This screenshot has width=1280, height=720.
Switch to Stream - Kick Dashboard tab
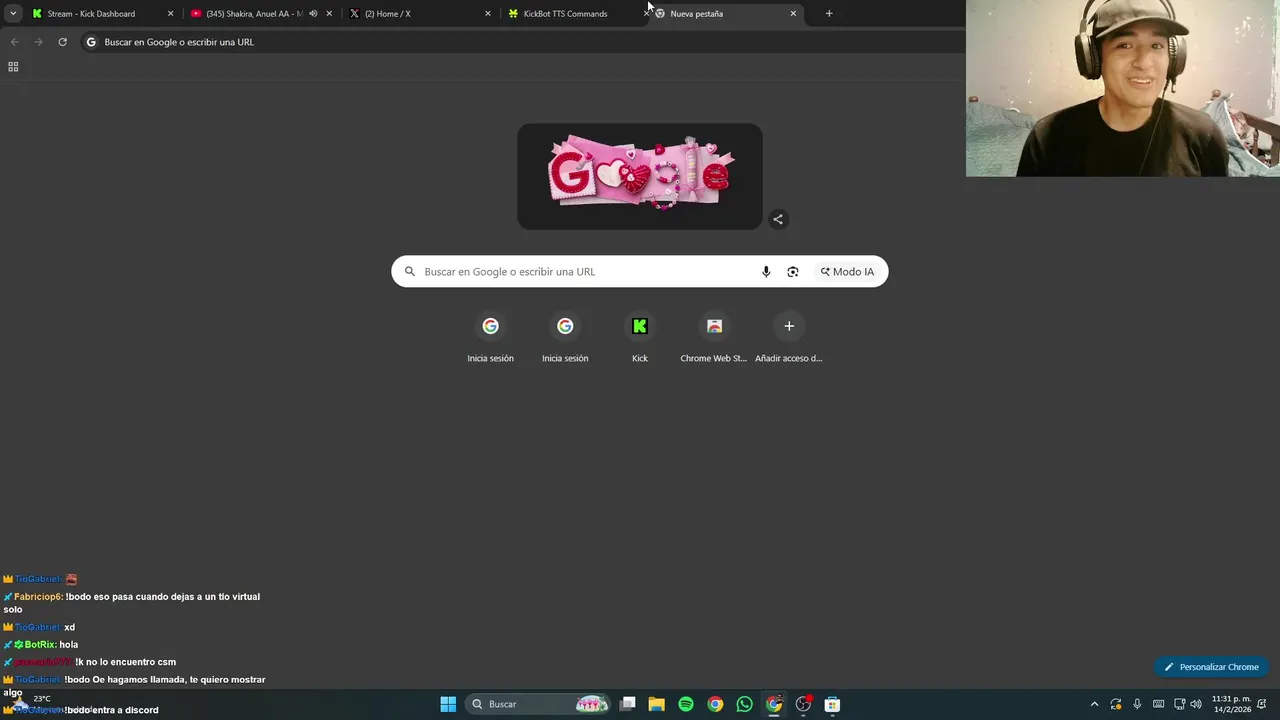point(102,14)
